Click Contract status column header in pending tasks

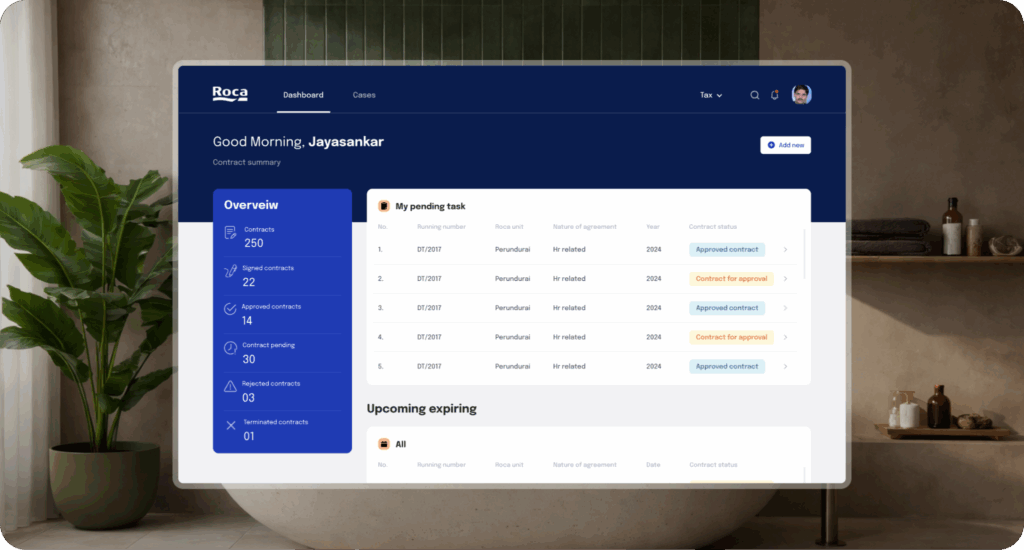(x=712, y=227)
